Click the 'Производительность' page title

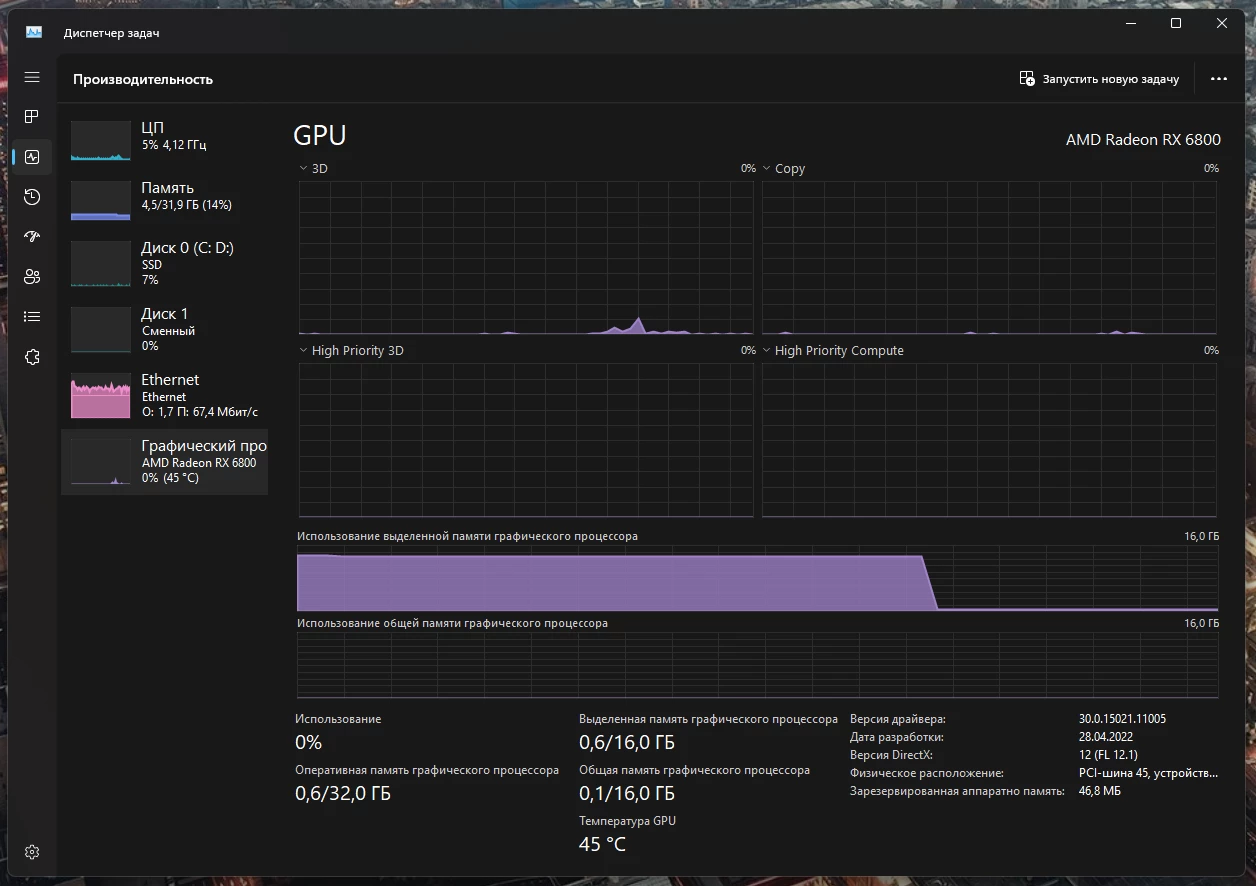[143, 79]
